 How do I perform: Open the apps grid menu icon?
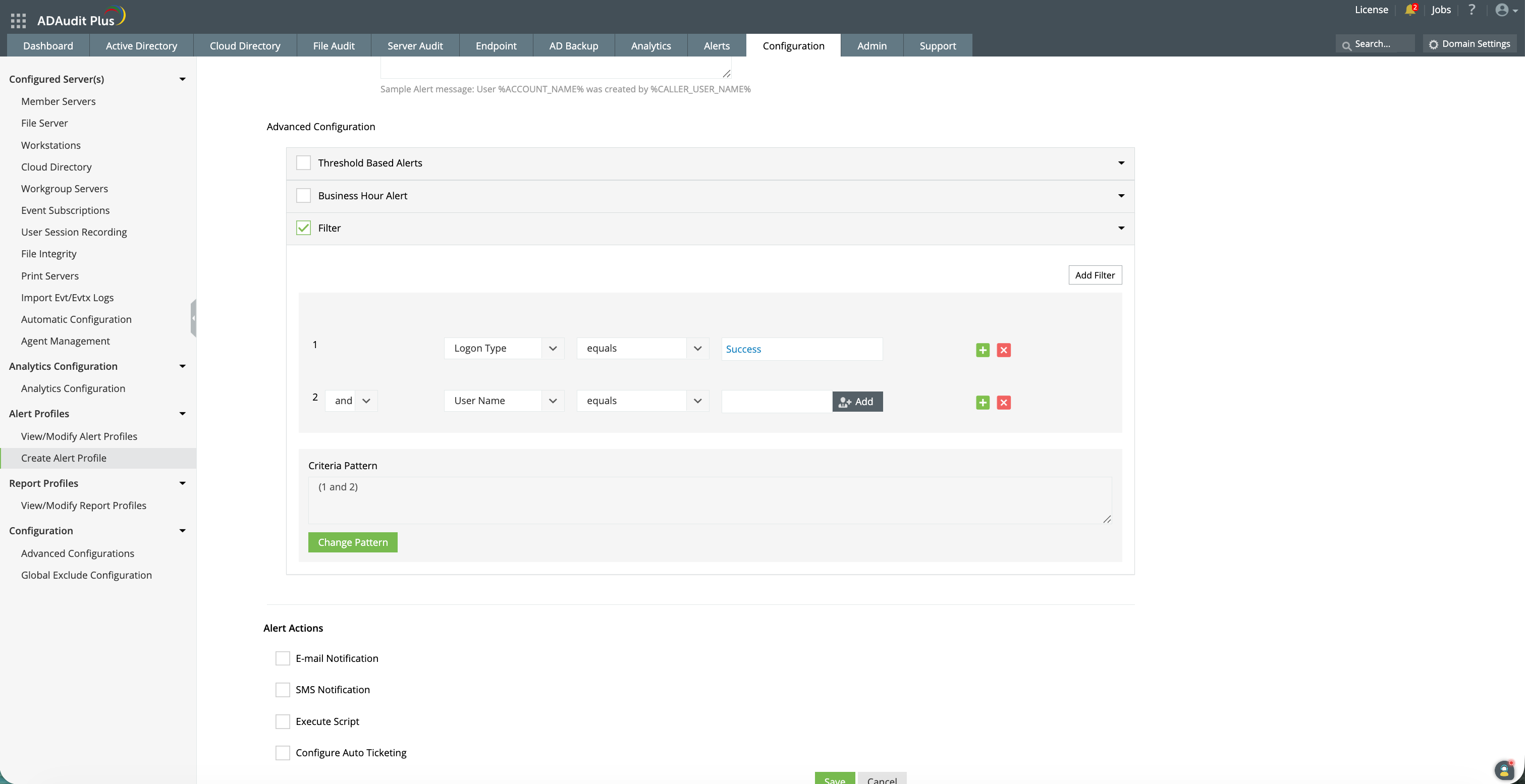point(18,21)
